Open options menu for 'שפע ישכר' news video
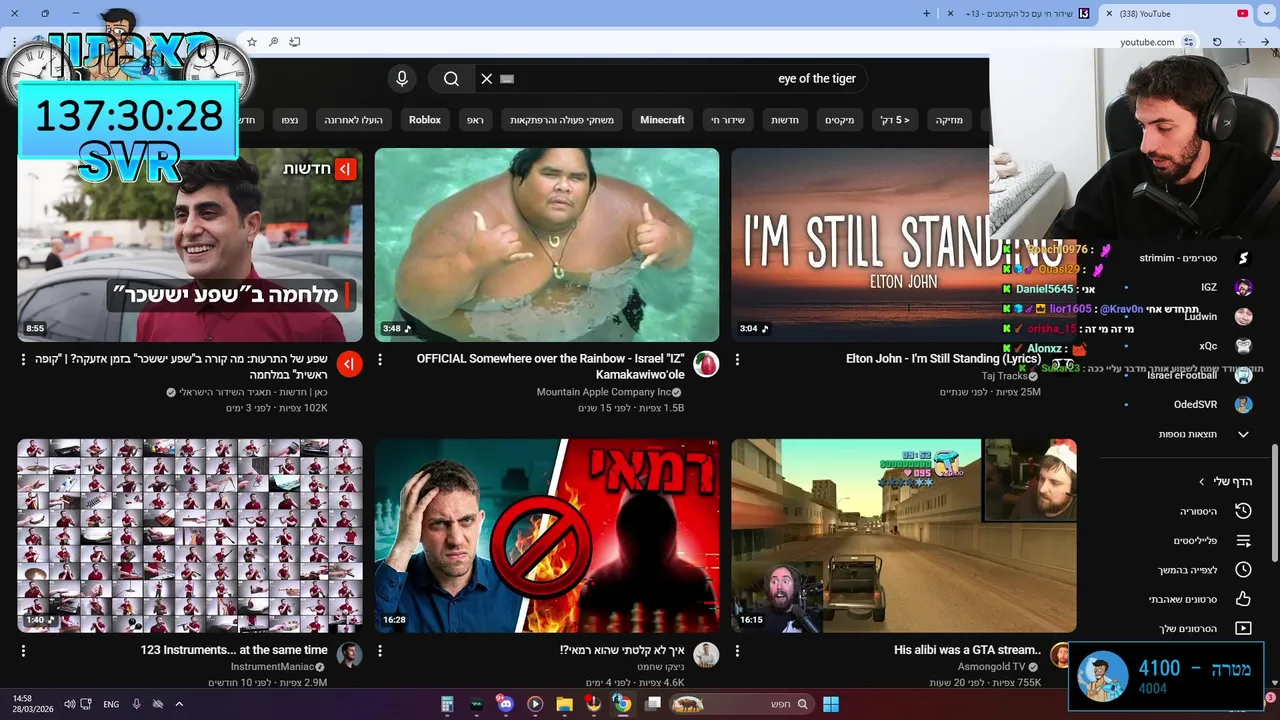Screen dimensions: 1280x720 pos(23,359)
